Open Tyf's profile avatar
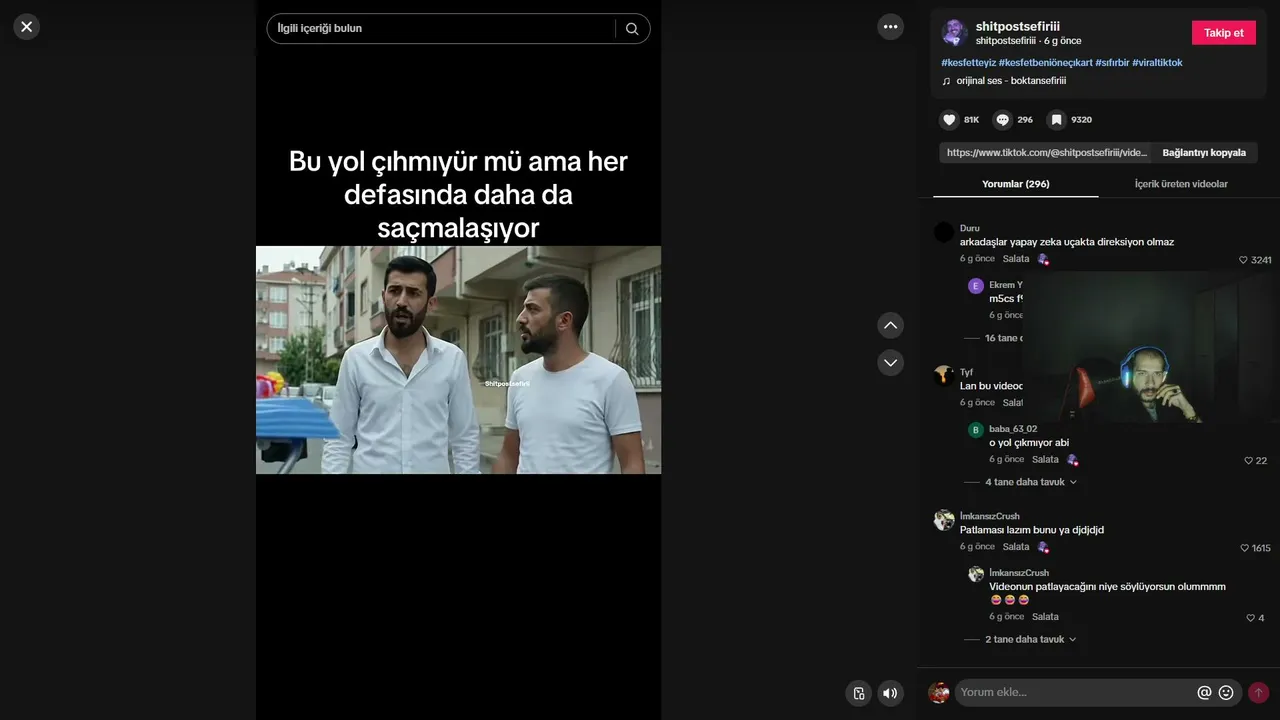 944,376
